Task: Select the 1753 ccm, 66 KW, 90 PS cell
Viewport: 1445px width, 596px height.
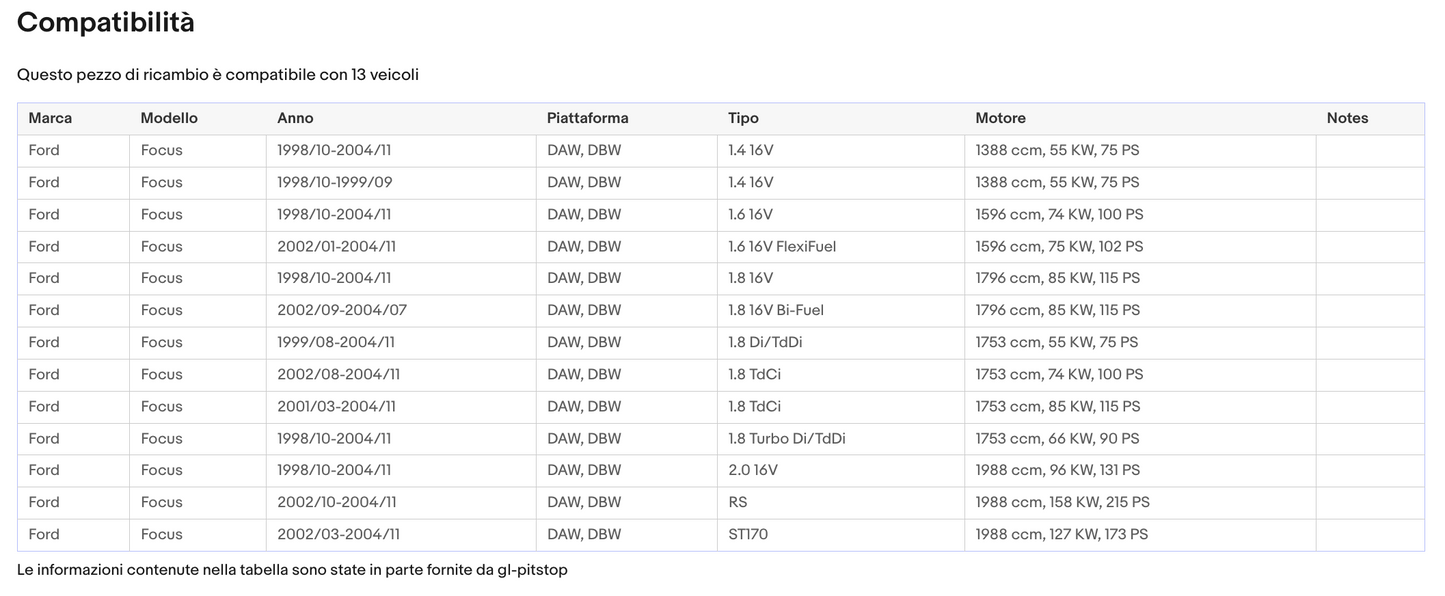Action: point(1057,438)
